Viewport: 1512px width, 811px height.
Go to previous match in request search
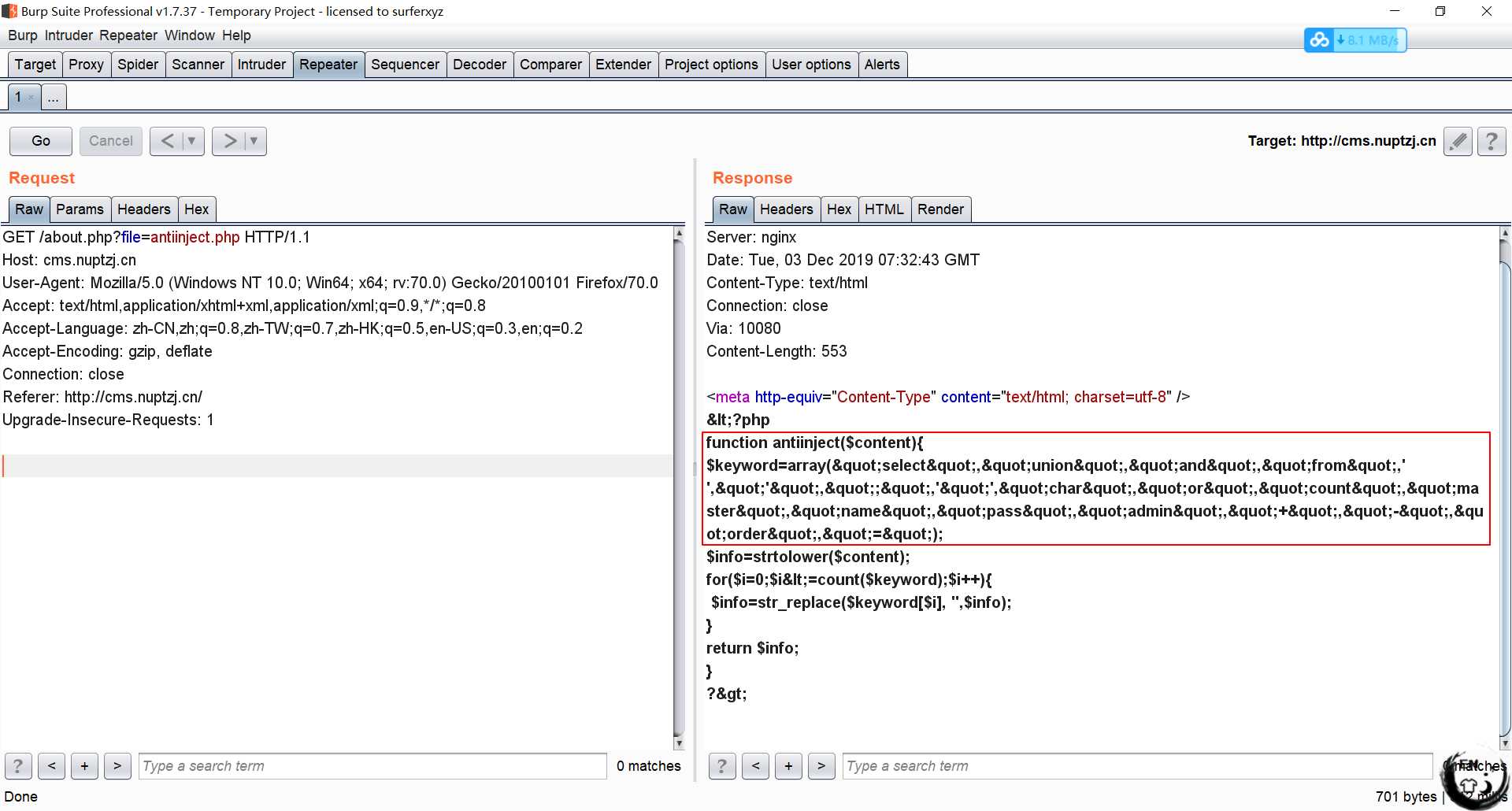(51, 765)
